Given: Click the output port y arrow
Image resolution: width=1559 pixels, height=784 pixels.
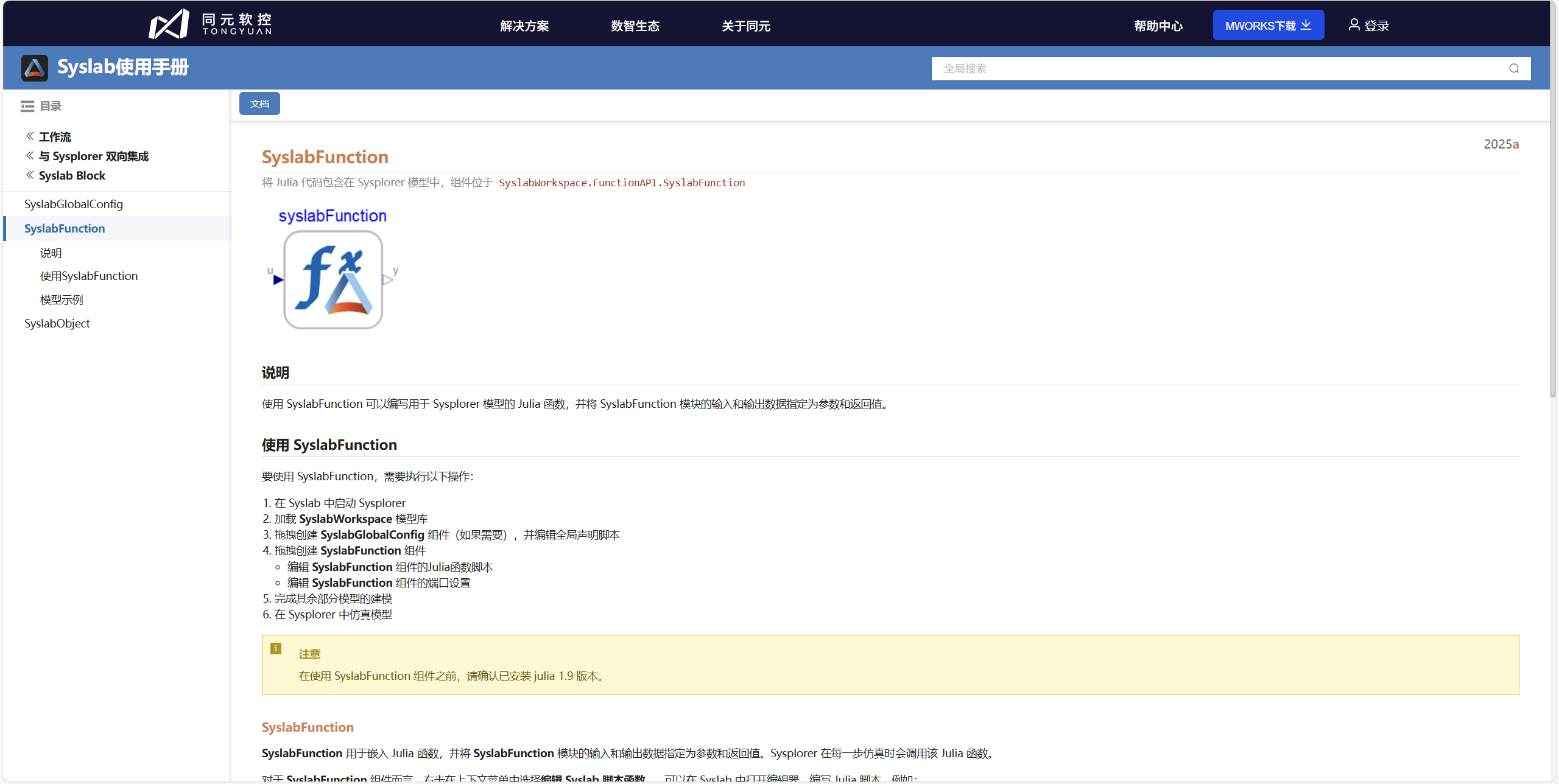Looking at the screenshot, I should pos(388,280).
